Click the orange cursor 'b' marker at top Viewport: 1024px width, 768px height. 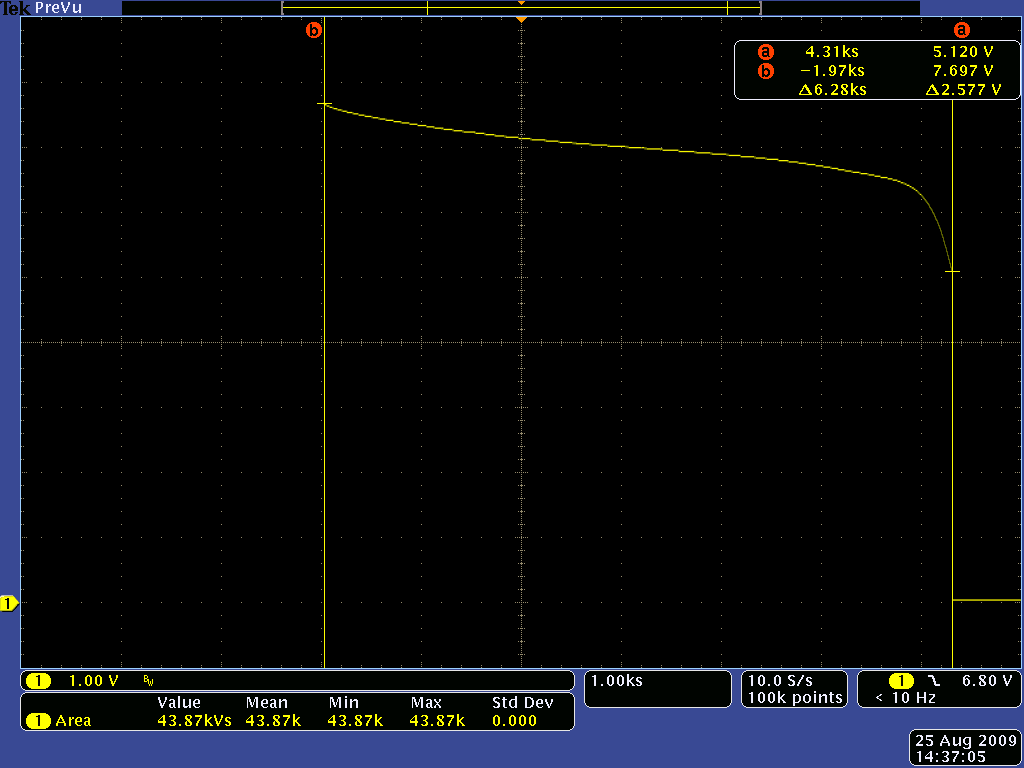[314, 30]
